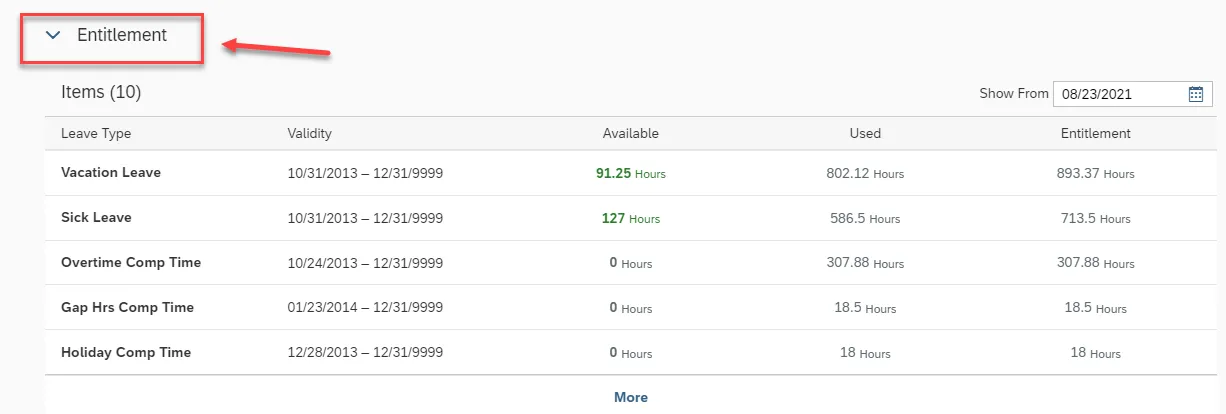Click the Entitlement column header
Image resolution: width=1226 pixels, height=414 pixels.
pos(1095,133)
